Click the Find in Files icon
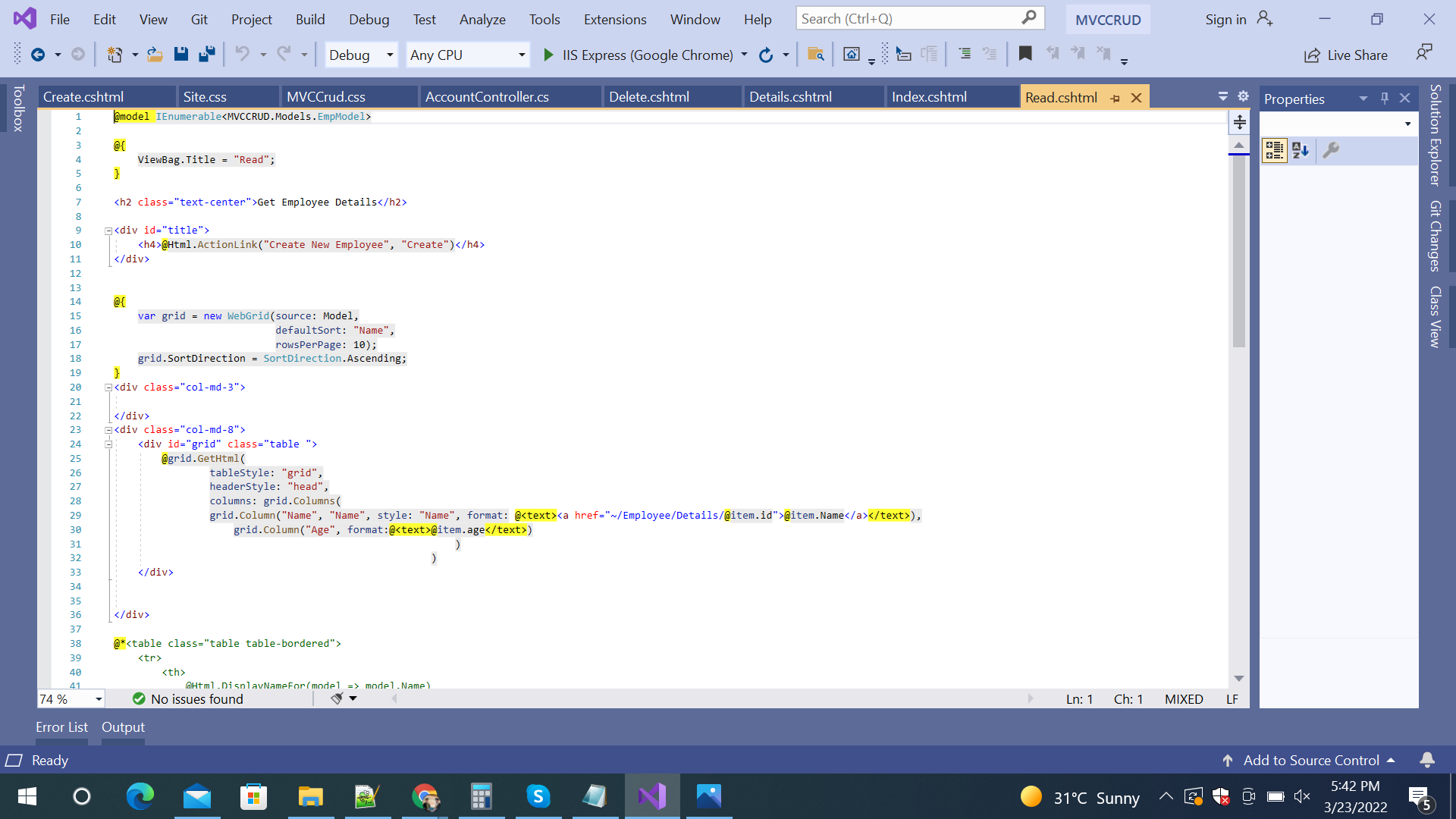 tap(816, 55)
